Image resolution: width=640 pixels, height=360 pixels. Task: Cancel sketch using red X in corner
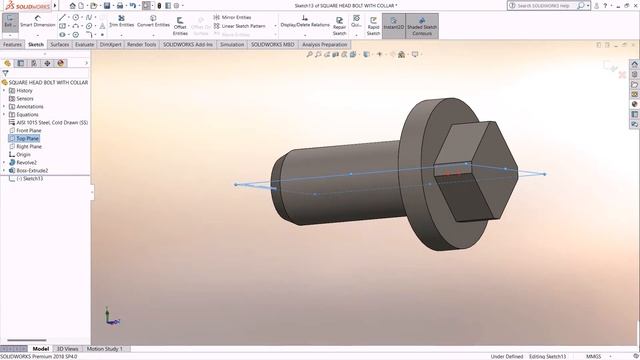[622, 75]
